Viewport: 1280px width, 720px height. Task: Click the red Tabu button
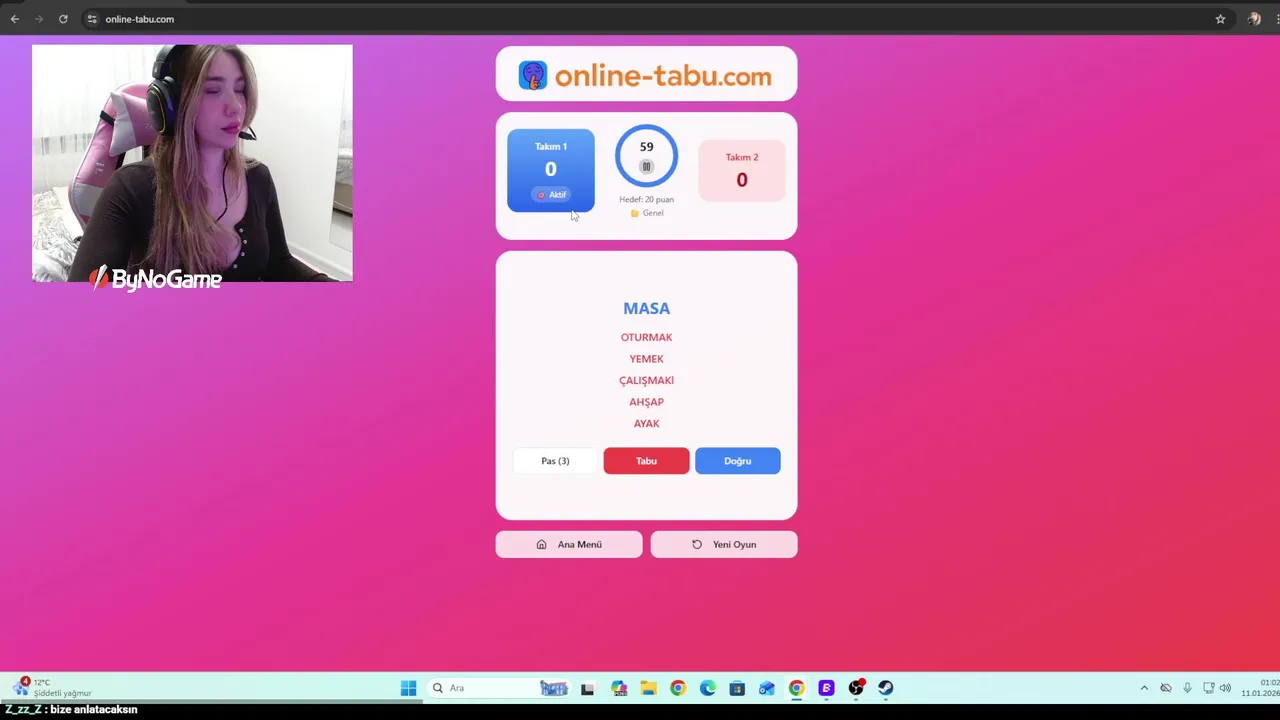point(646,461)
